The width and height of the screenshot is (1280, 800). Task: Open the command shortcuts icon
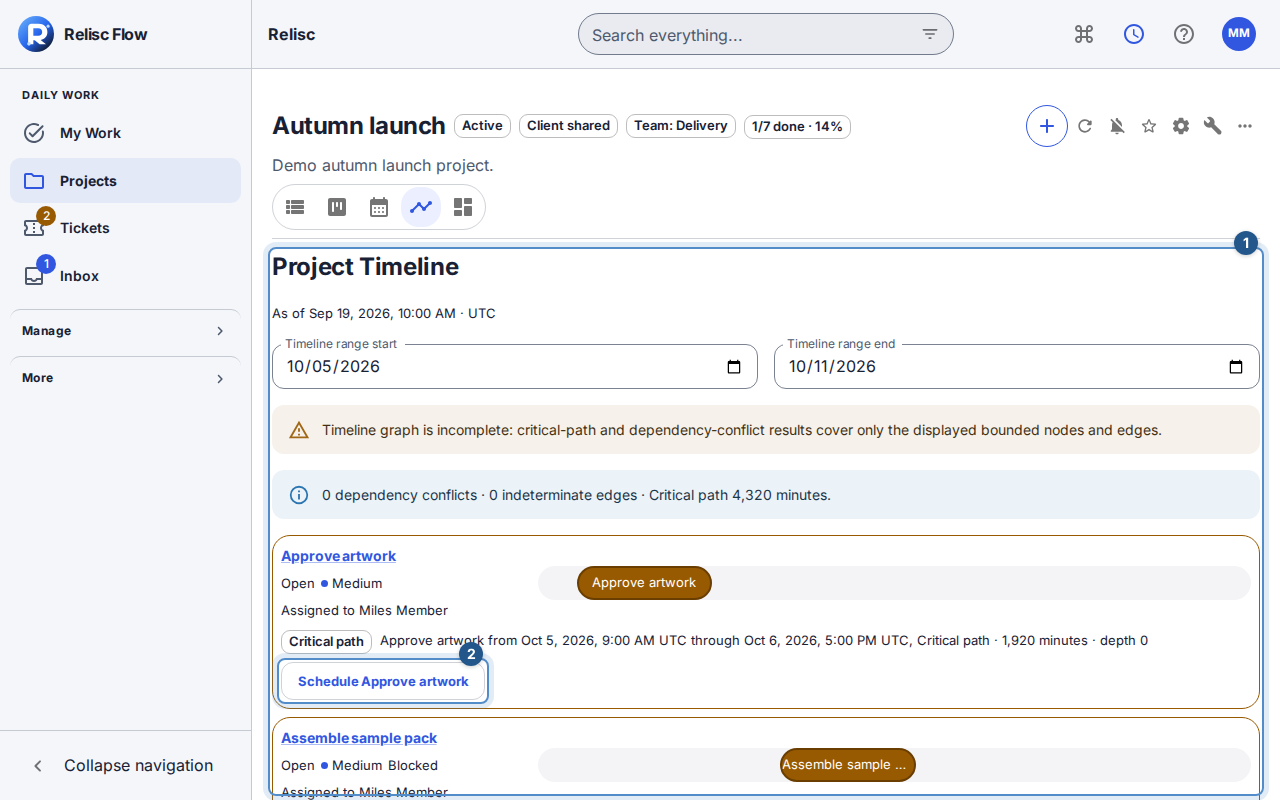[1084, 34]
